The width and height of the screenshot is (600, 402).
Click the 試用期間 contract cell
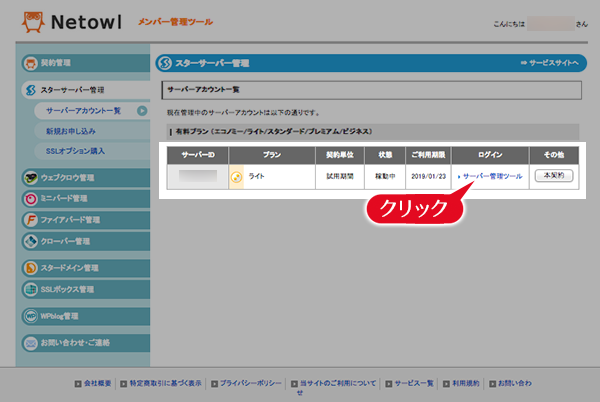tap(340, 176)
